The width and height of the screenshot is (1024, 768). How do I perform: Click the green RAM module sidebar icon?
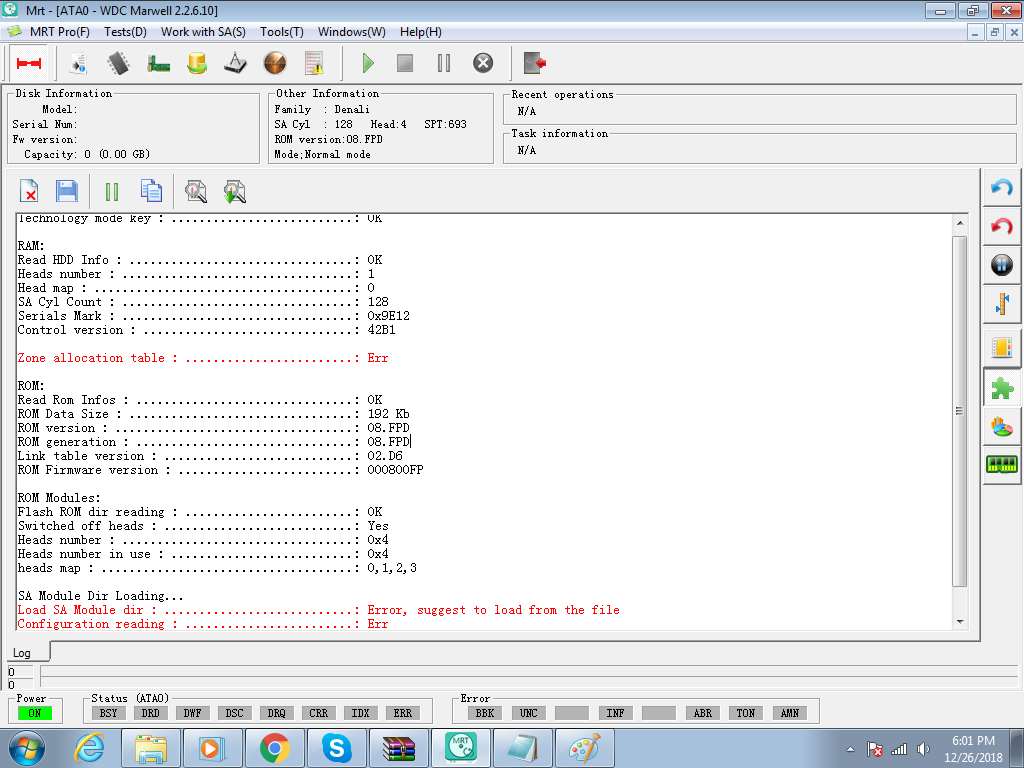[x=1002, y=464]
